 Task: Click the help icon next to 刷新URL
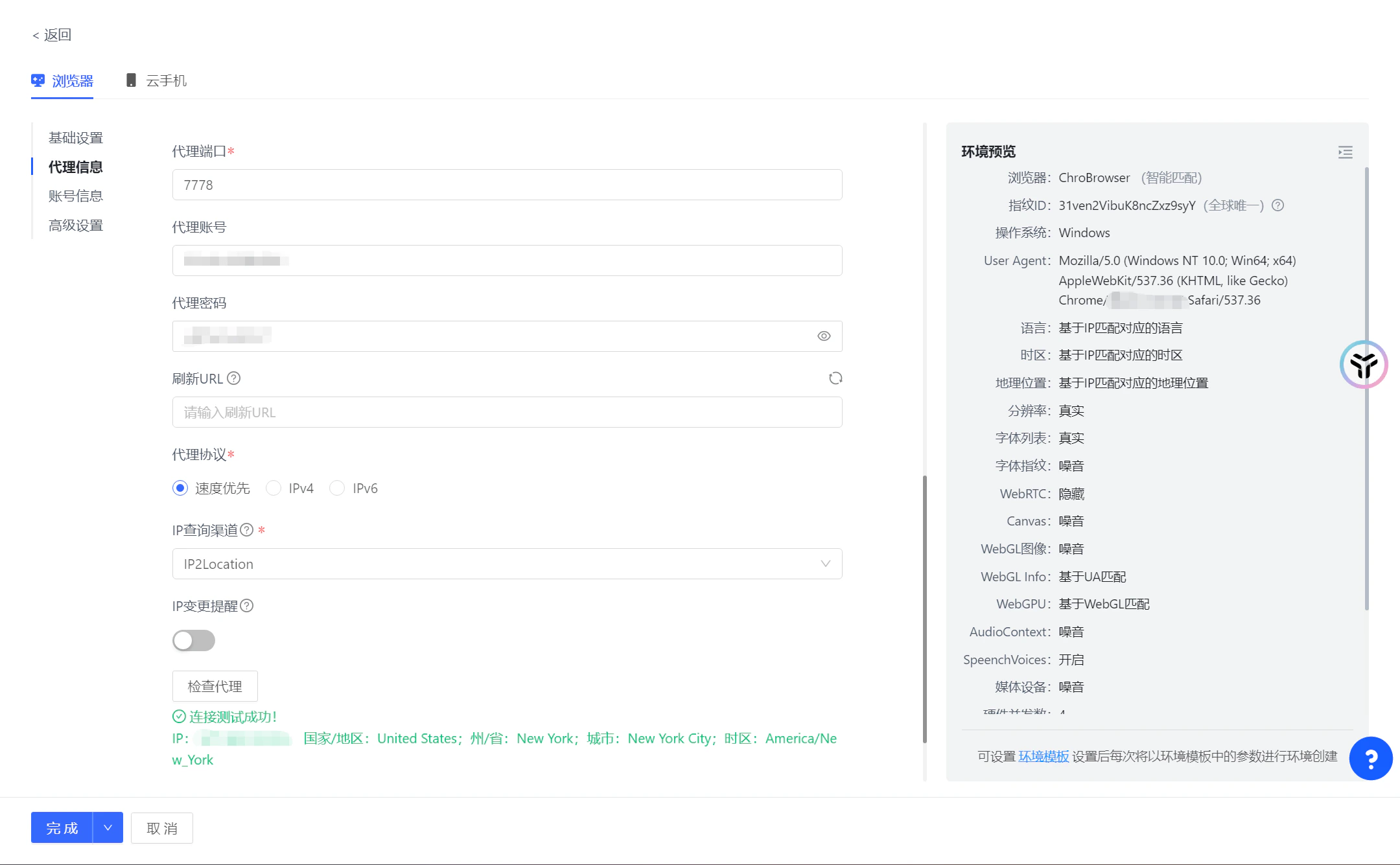tap(234, 378)
